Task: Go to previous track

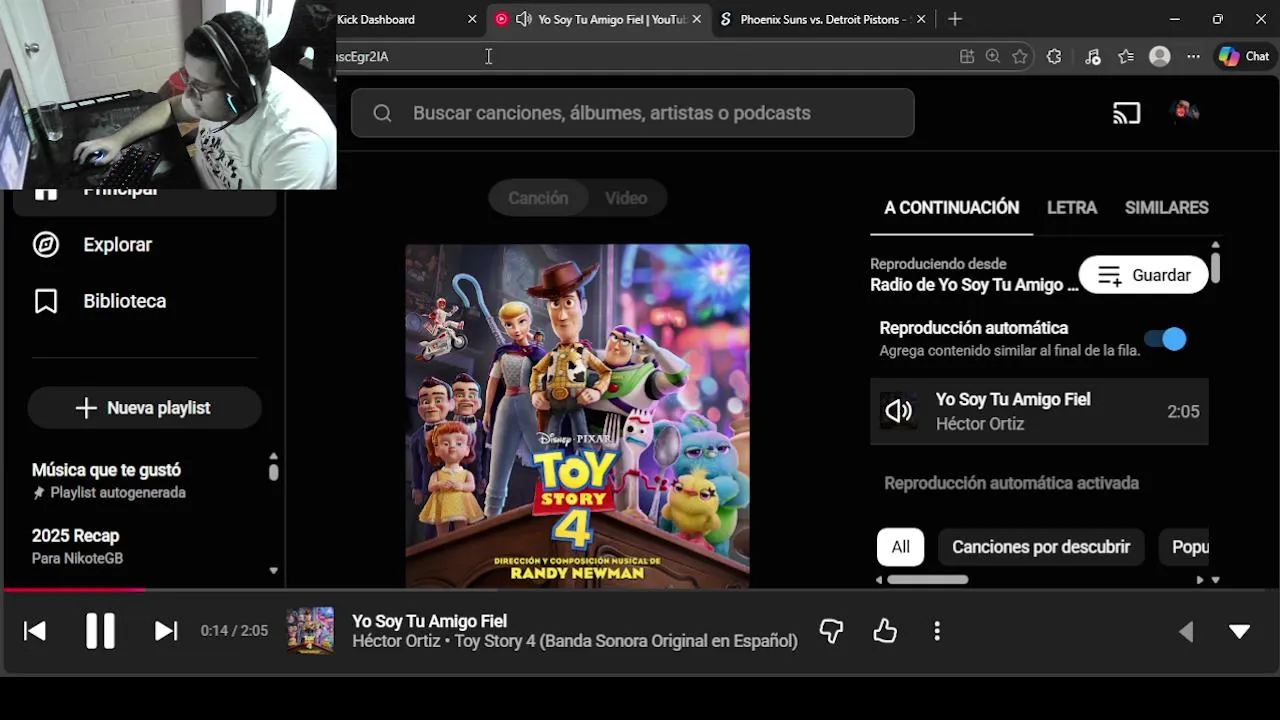Action: [x=35, y=631]
